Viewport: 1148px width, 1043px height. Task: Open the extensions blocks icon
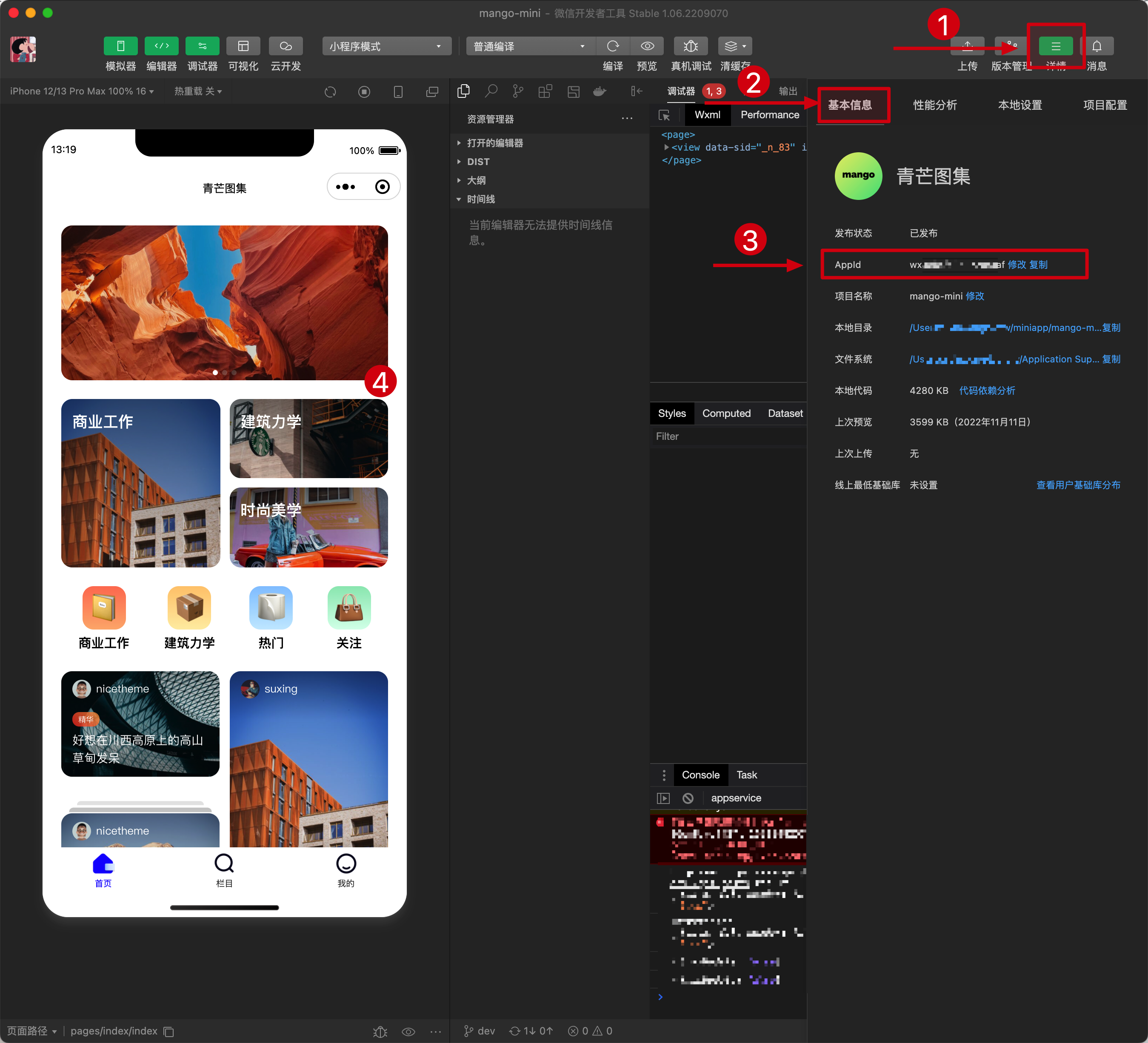click(x=545, y=91)
